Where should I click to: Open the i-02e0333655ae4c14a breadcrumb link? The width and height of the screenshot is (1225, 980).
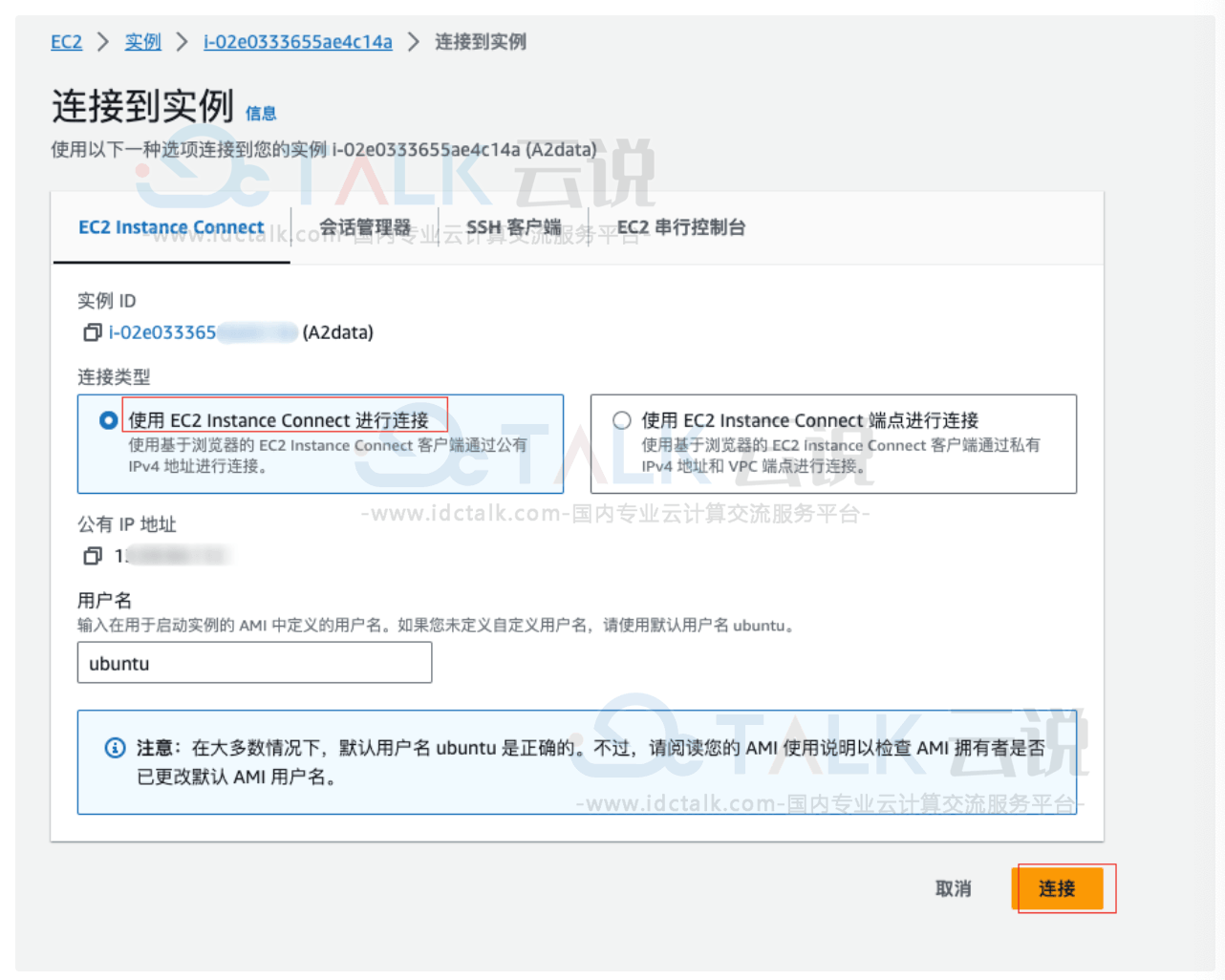[298, 42]
